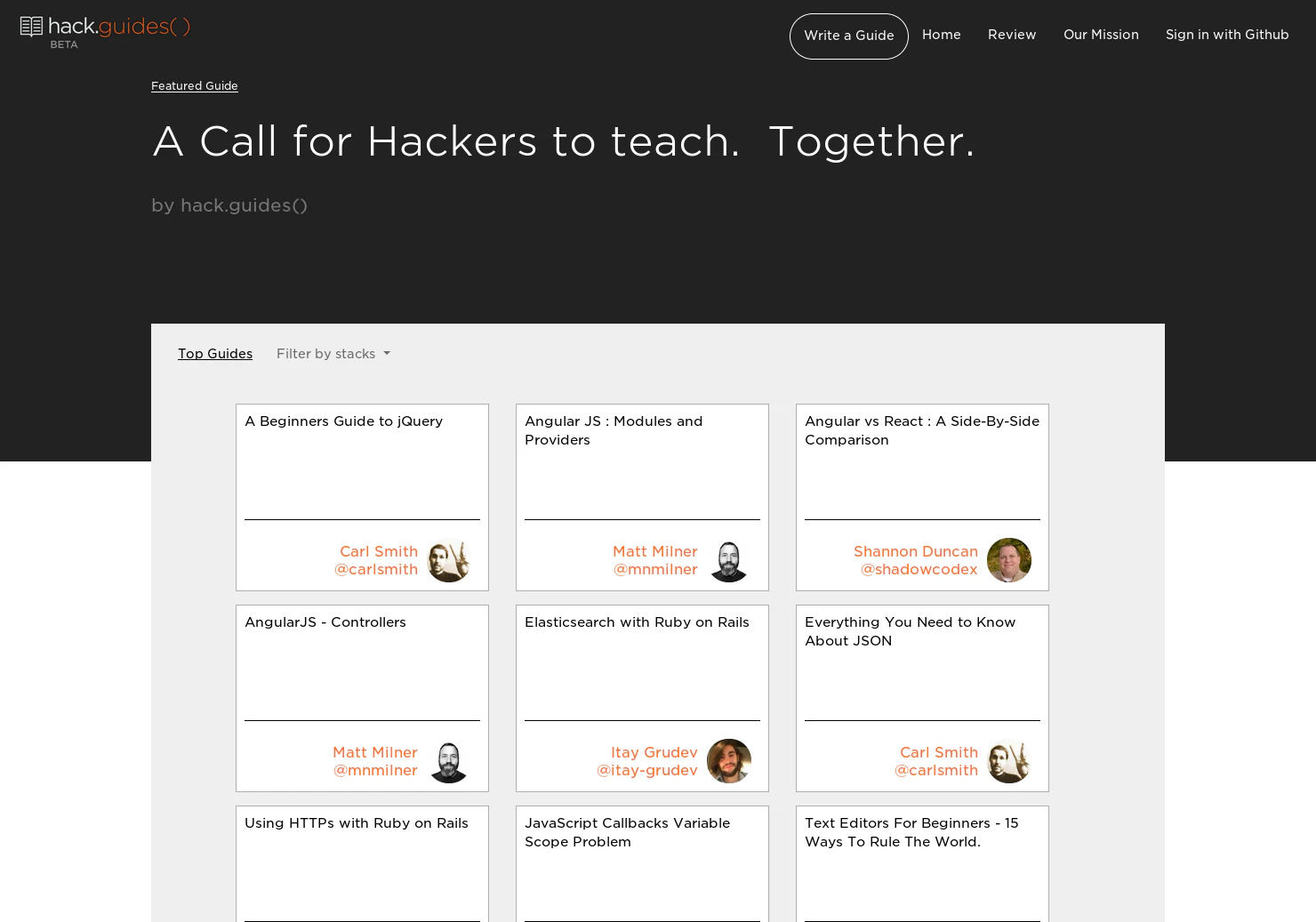Screen dimensions: 1316x922
Task: Click Carl Smith name on JSON card
Action: pos(939,753)
